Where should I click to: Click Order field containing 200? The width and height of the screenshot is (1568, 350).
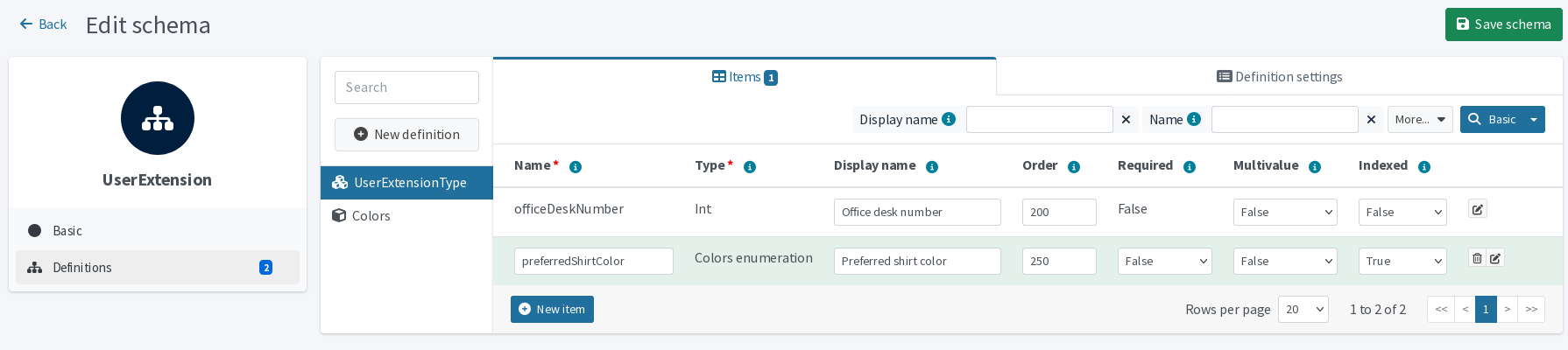1059,212
